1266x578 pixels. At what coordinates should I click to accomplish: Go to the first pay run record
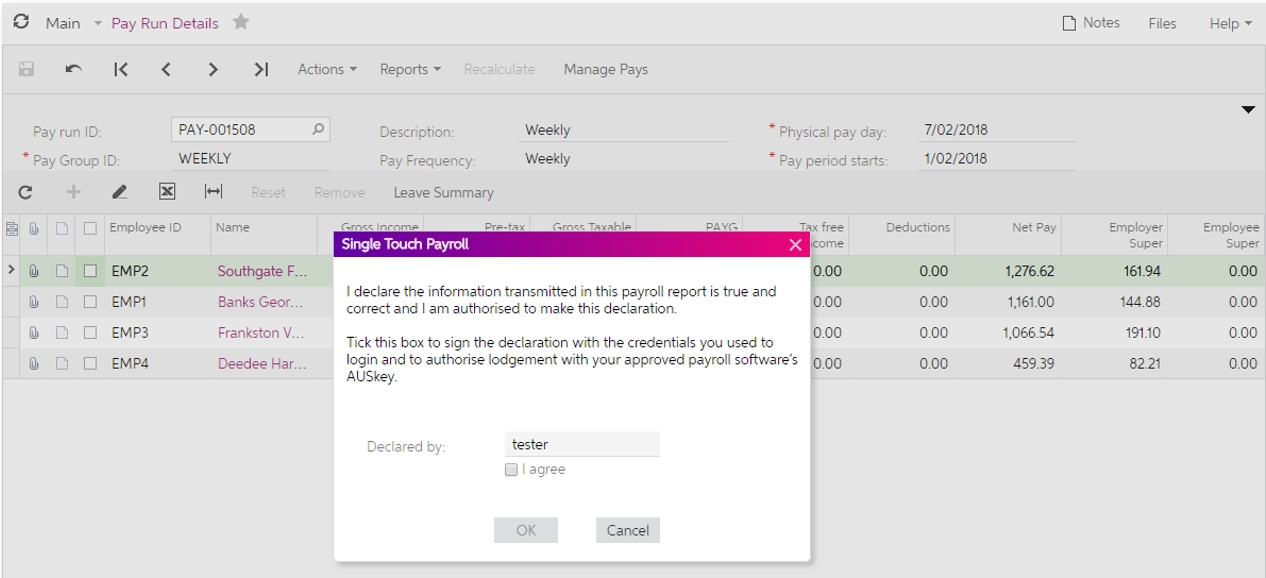(121, 70)
